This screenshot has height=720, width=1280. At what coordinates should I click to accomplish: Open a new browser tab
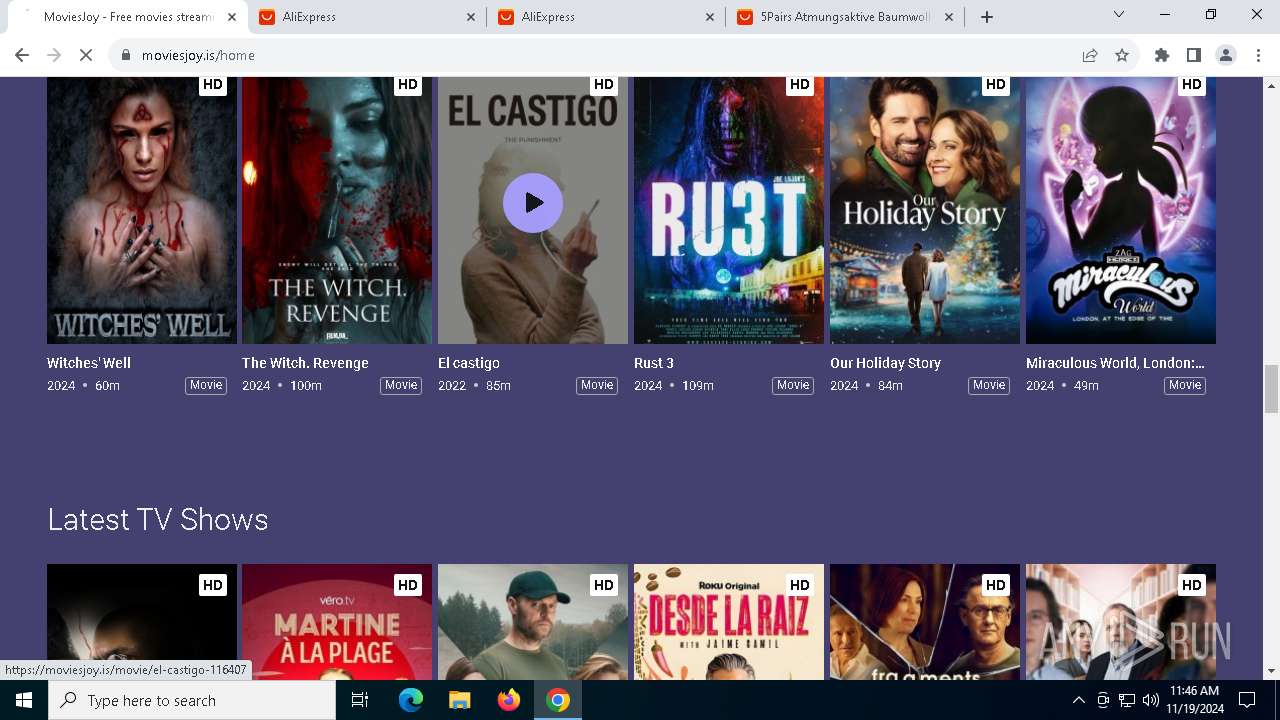[x=987, y=17]
